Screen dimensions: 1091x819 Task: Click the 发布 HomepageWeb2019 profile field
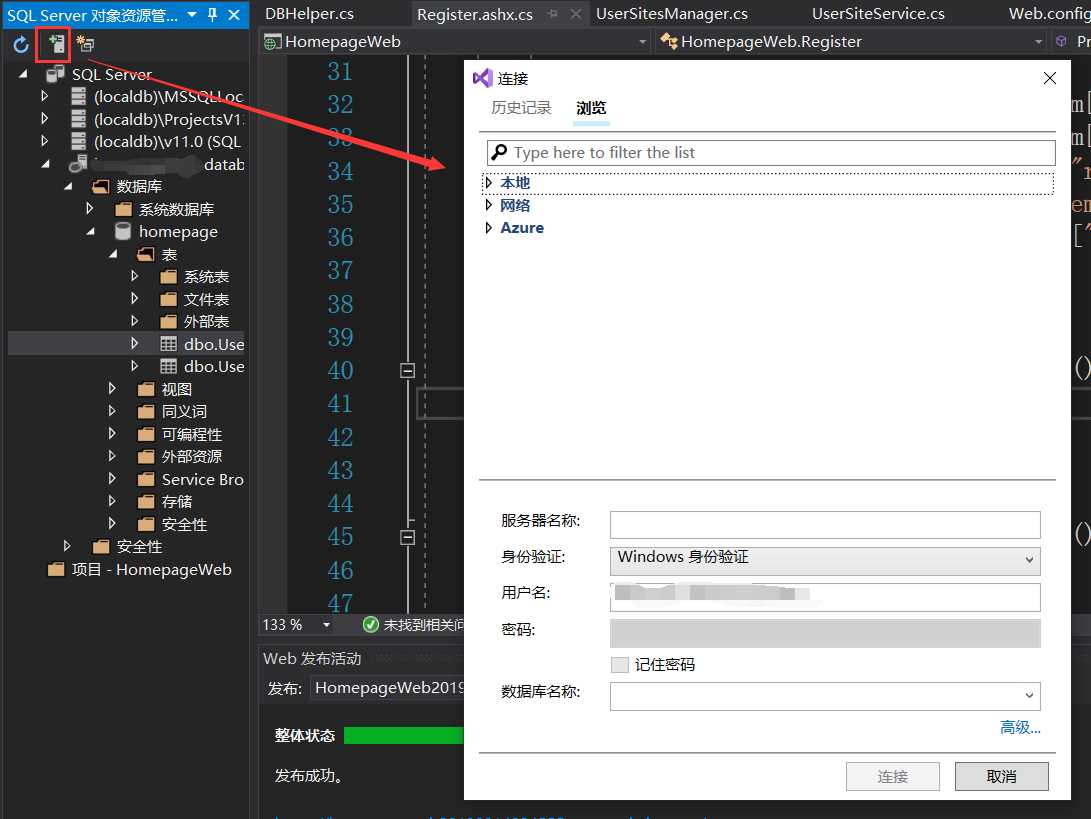(389, 687)
